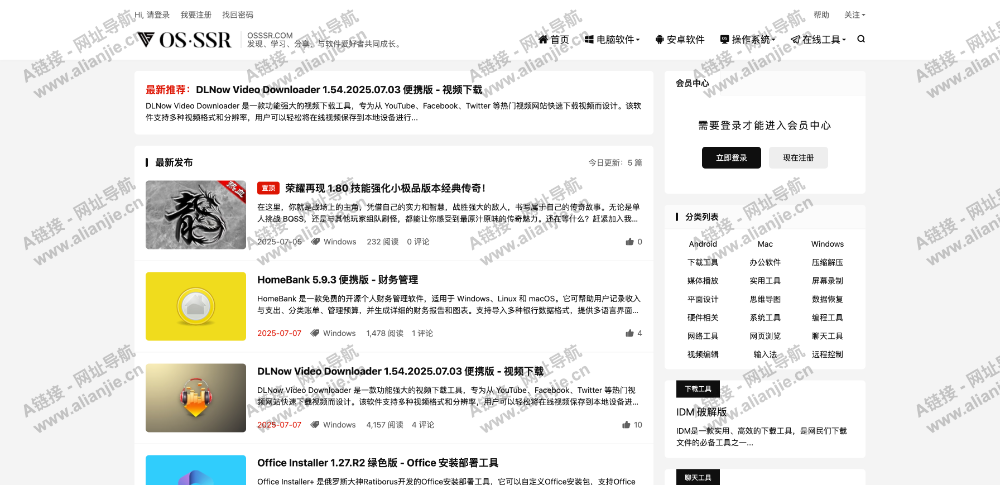Click the black 聊天工具 tag label
Image resolution: width=1000 pixels, height=485 pixels.
[x=698, y=477]
